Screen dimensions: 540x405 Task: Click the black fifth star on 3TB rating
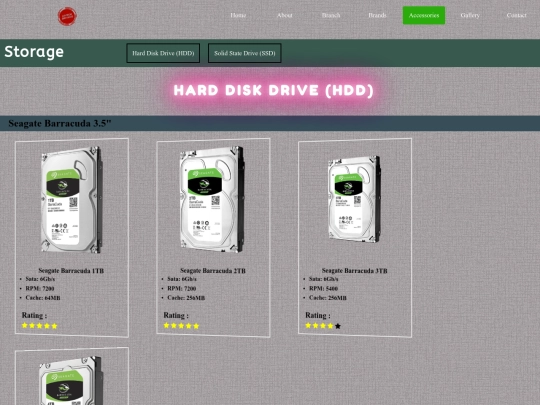point(338,326)
